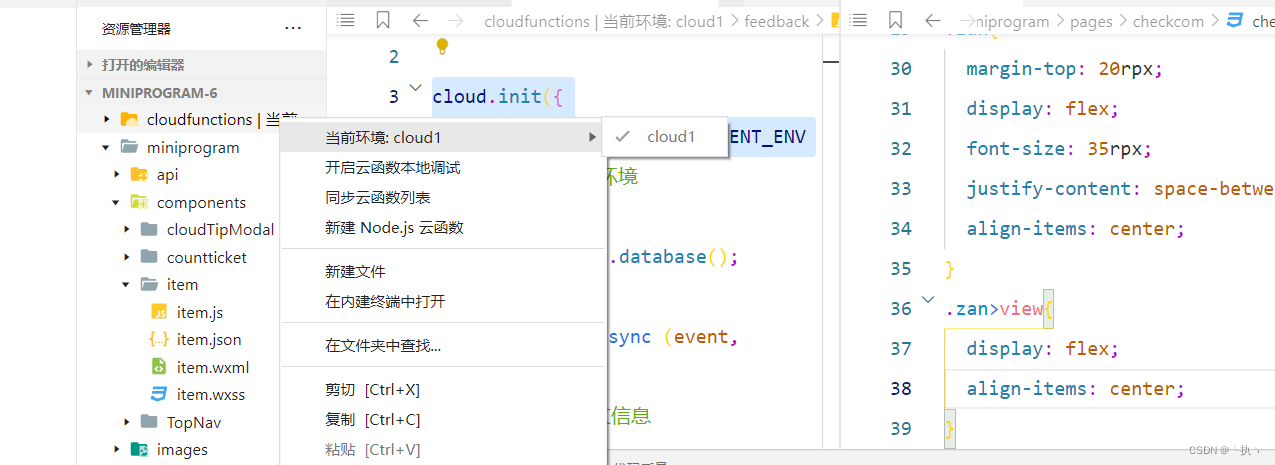The height and width of the screenshot is (465, 1275).
Task: Expand the 打开的编辑器 section
Action: tap(90, 65)
